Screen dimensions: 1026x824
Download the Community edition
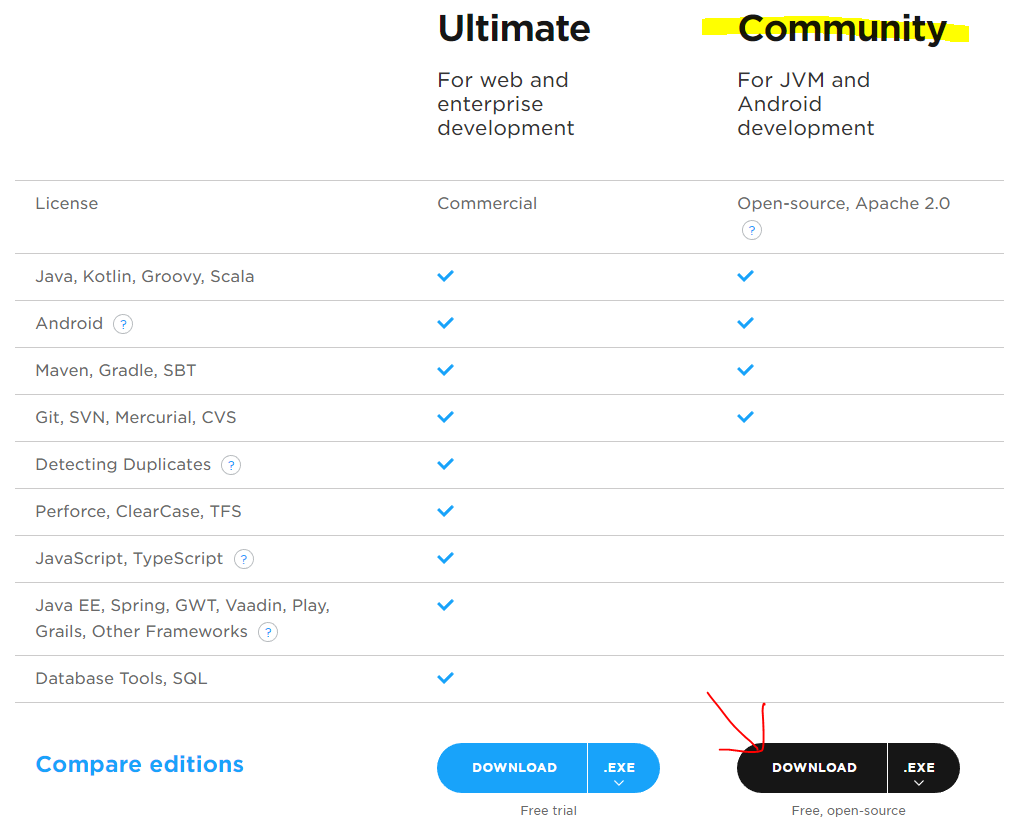click(x=812, y=768)
